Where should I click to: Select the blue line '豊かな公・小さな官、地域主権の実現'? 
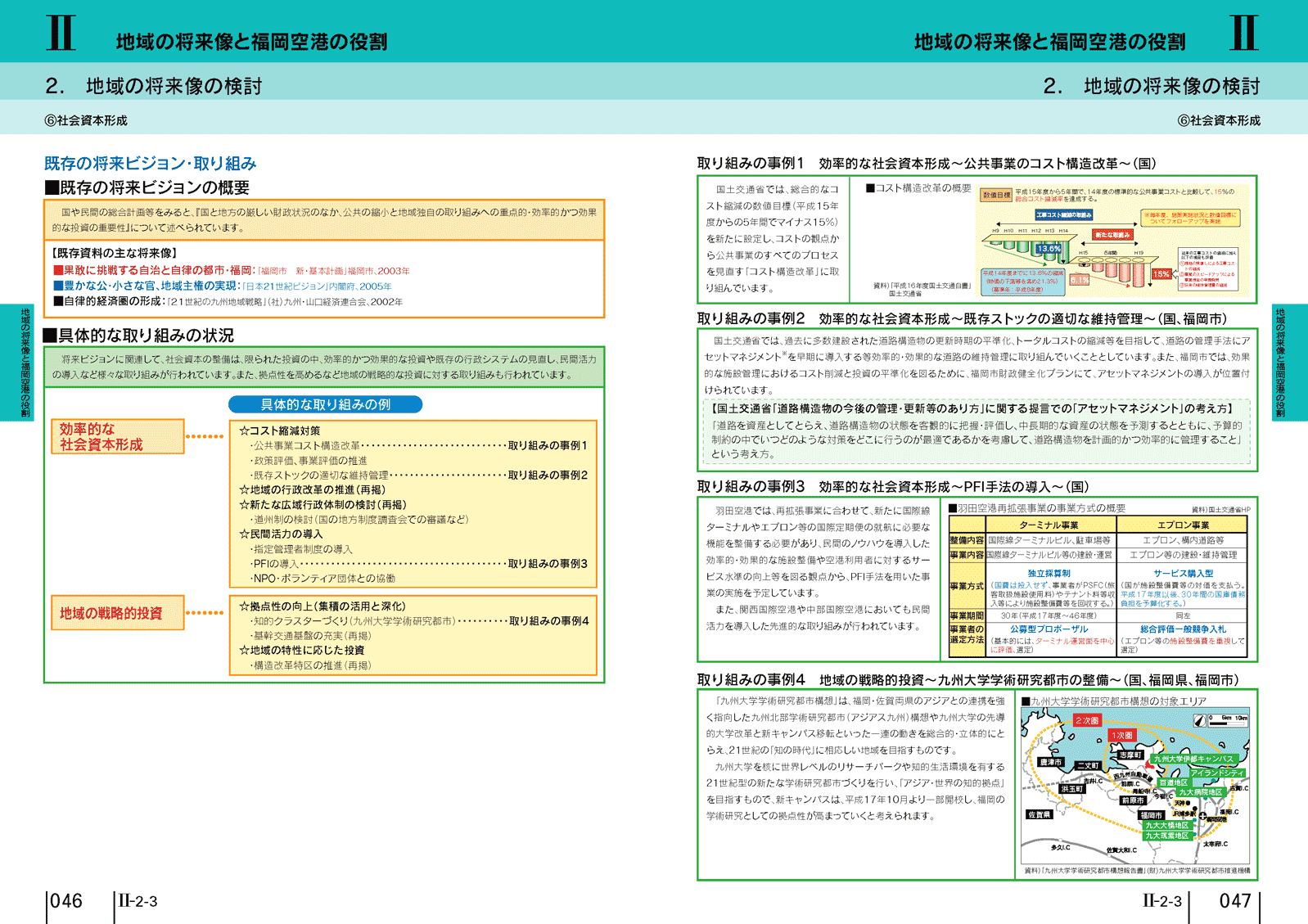(x=145, y=286)
